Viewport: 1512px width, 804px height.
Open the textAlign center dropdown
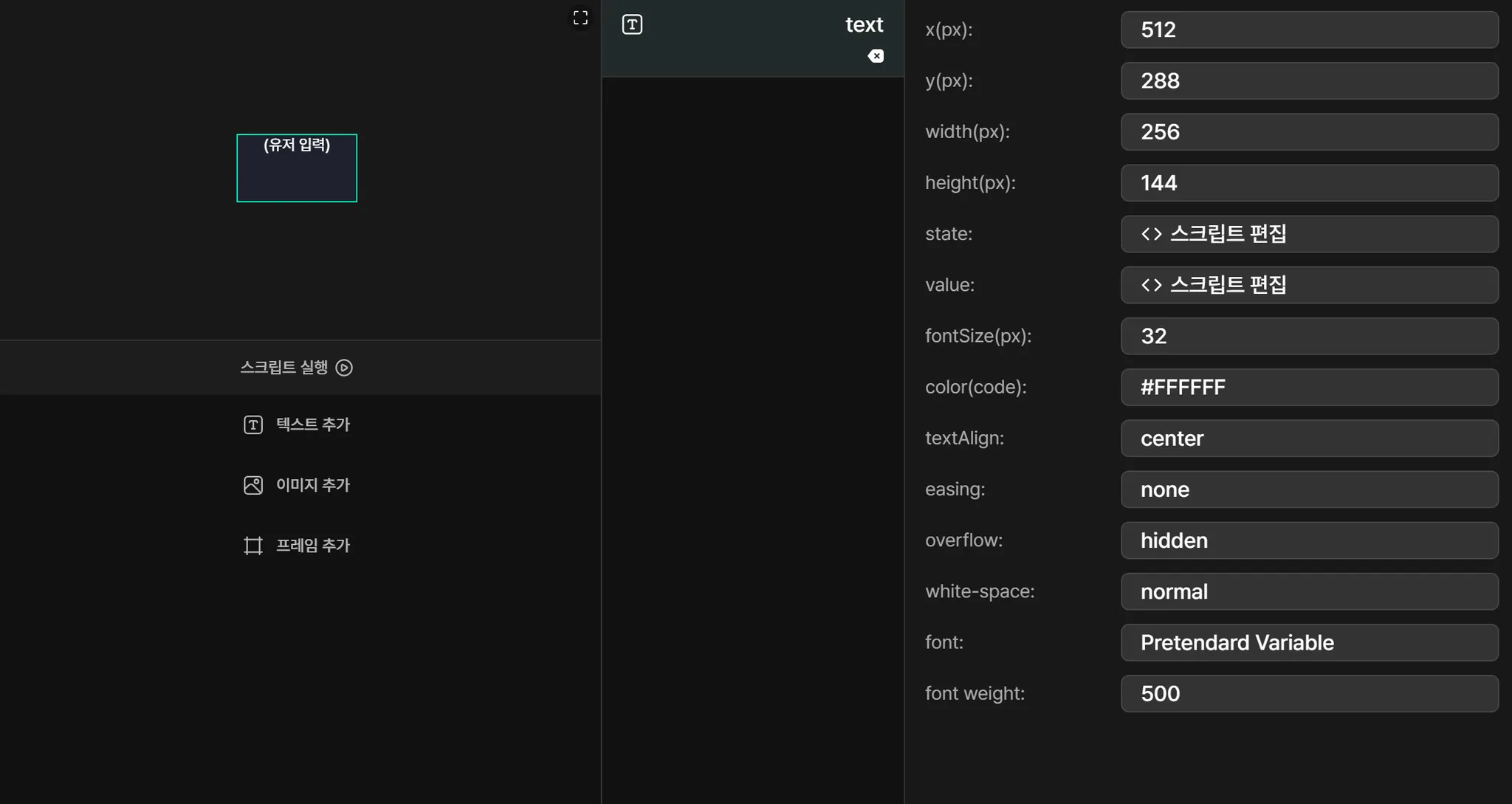pos(1308,439)
